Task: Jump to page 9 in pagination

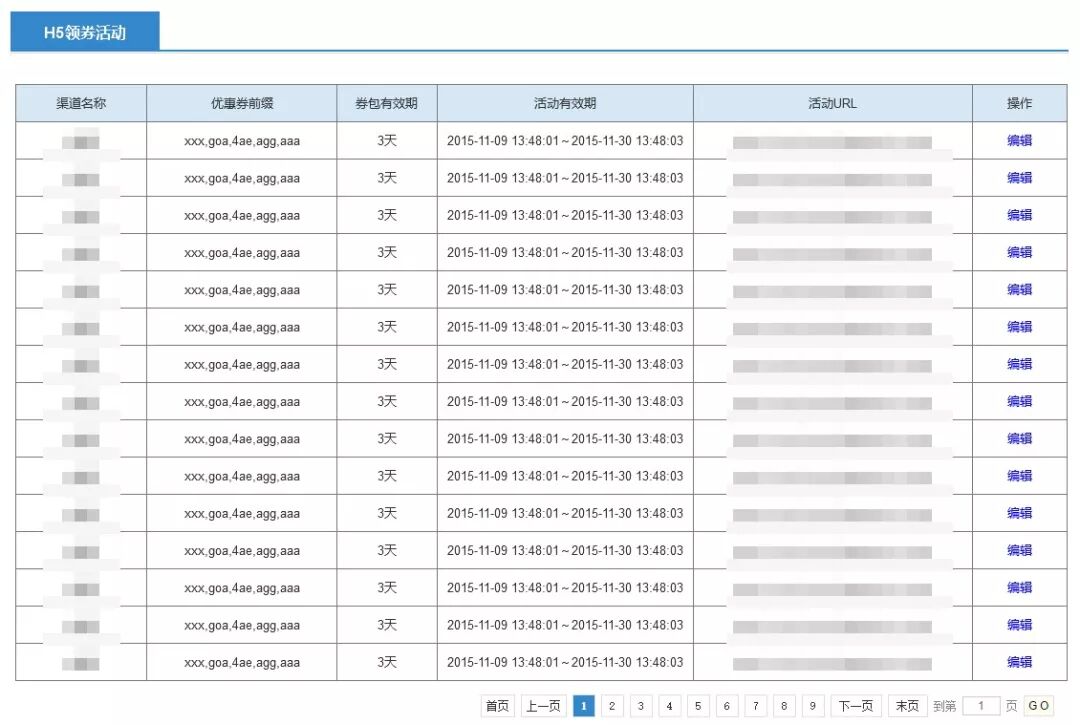Action: coord(813,706)
